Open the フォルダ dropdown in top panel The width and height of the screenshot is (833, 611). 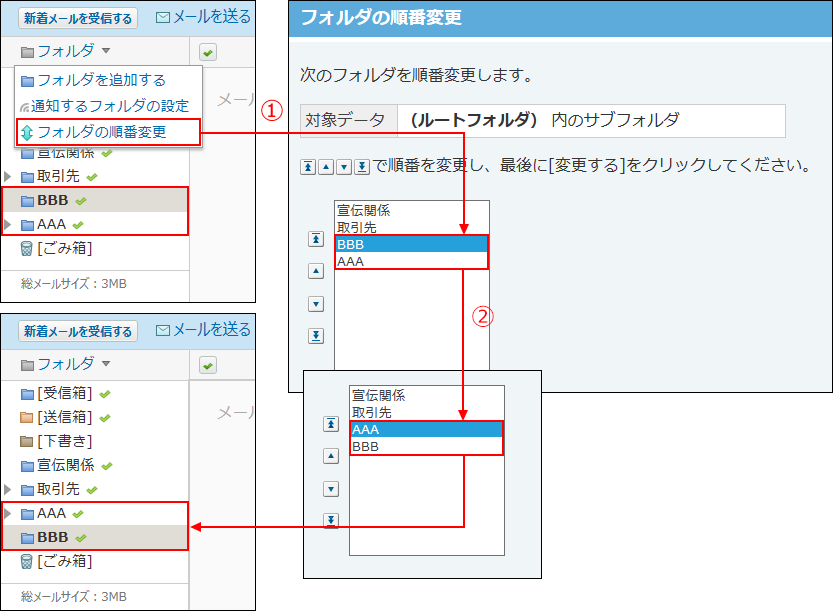click(65, 51)
